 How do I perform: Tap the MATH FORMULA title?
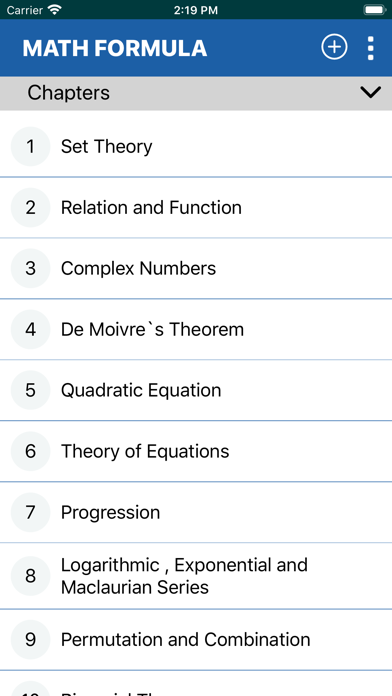pyautogui.click(x=115, y=48)
